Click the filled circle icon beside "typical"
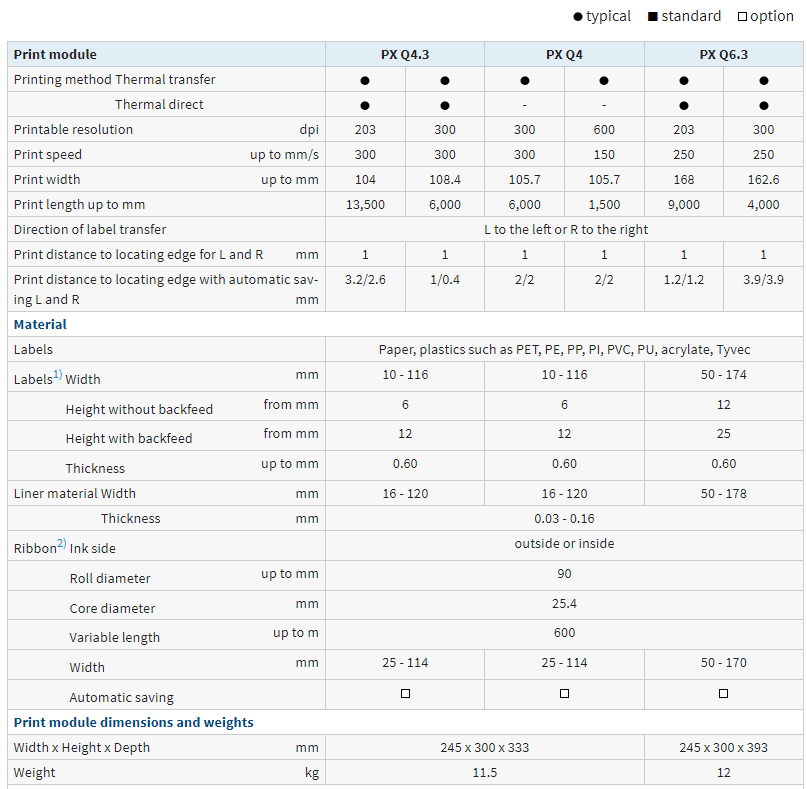Image resolution: width=807 pixels, height=789 pixels. coord(578,17)
